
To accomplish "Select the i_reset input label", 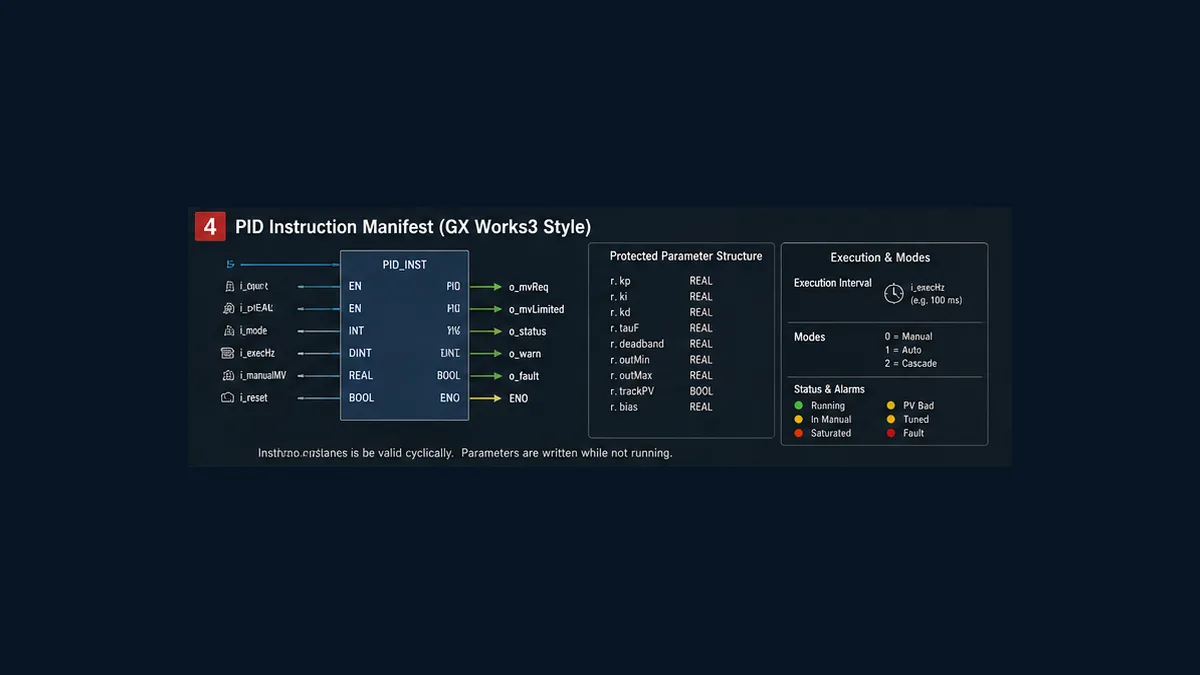I will coord(253,397).
